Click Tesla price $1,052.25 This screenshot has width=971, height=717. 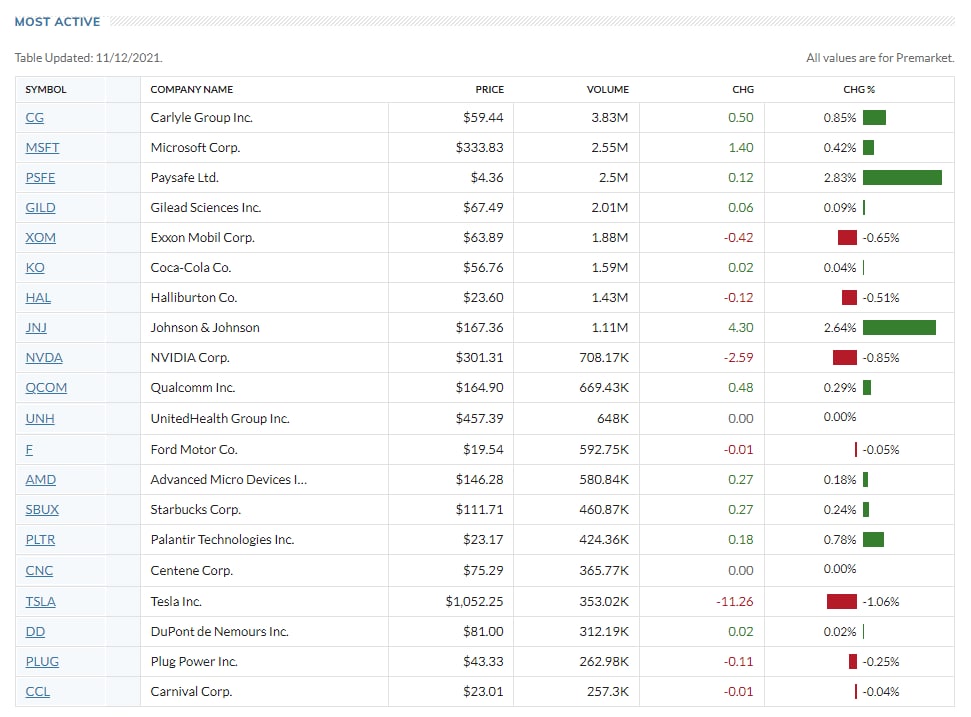tap(474, 602)
